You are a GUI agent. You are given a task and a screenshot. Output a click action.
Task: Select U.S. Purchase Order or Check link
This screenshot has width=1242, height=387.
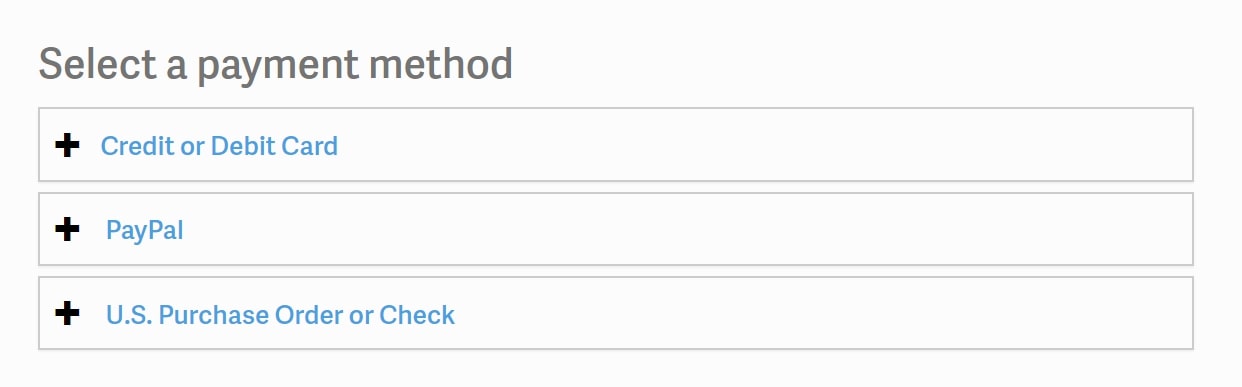(280, 315)
